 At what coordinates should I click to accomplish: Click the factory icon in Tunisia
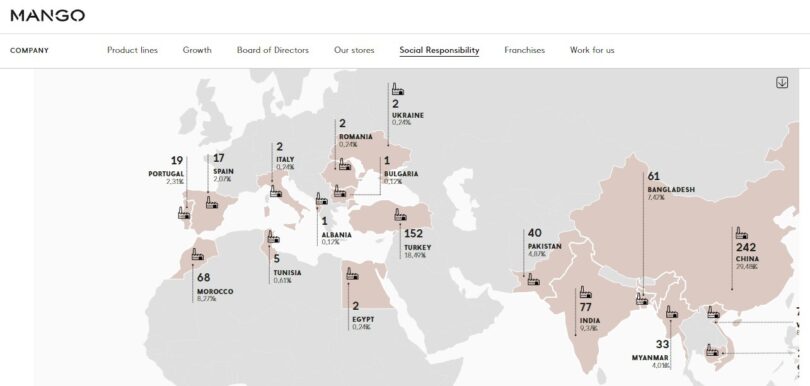coord(273,237)
